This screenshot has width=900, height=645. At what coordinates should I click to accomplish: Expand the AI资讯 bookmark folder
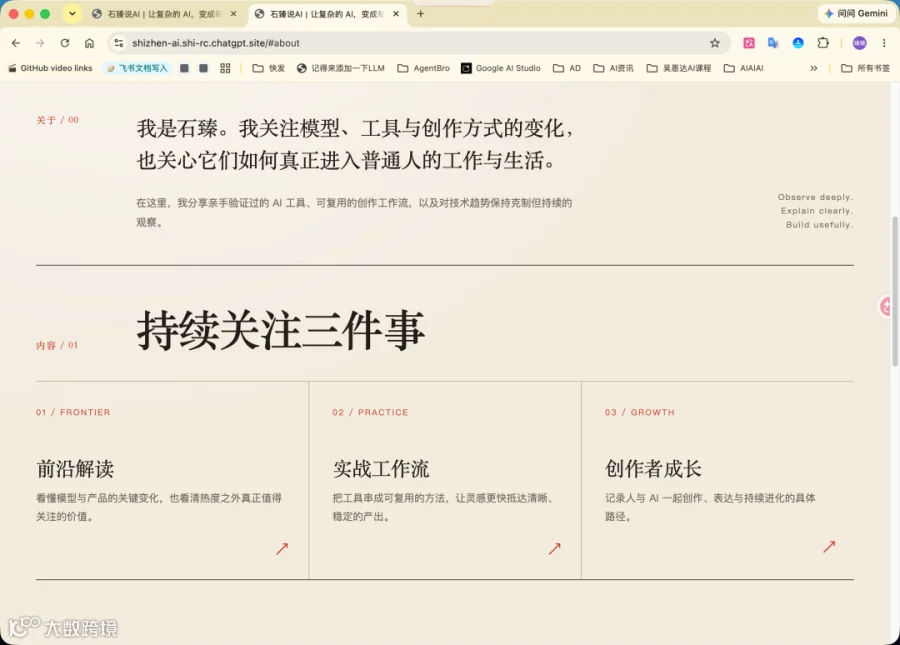tap(614, 68)
